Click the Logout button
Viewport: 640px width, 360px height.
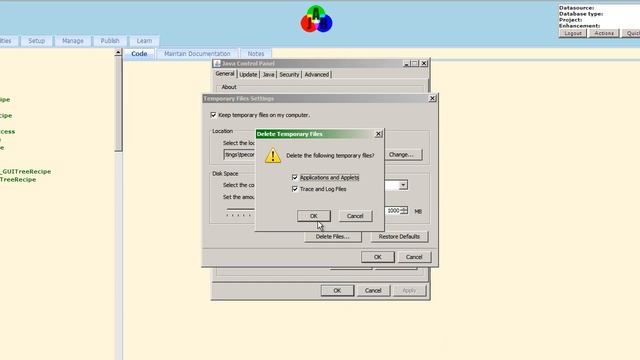[x=573, y=33]
